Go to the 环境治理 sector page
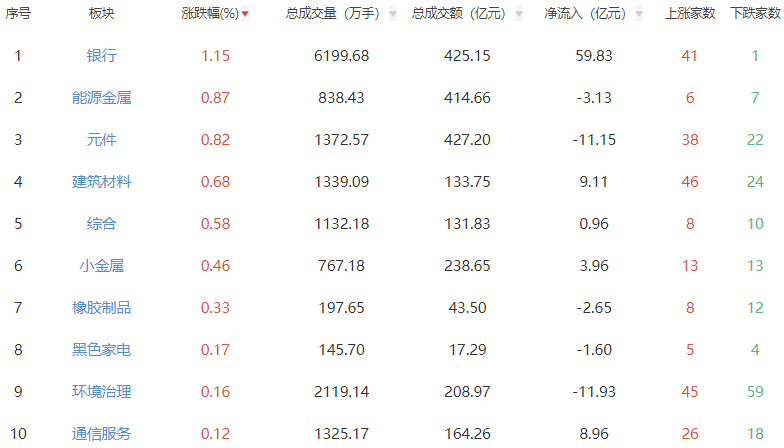The image size is (784, 448). pyautogui.click(x=101, y=392)
